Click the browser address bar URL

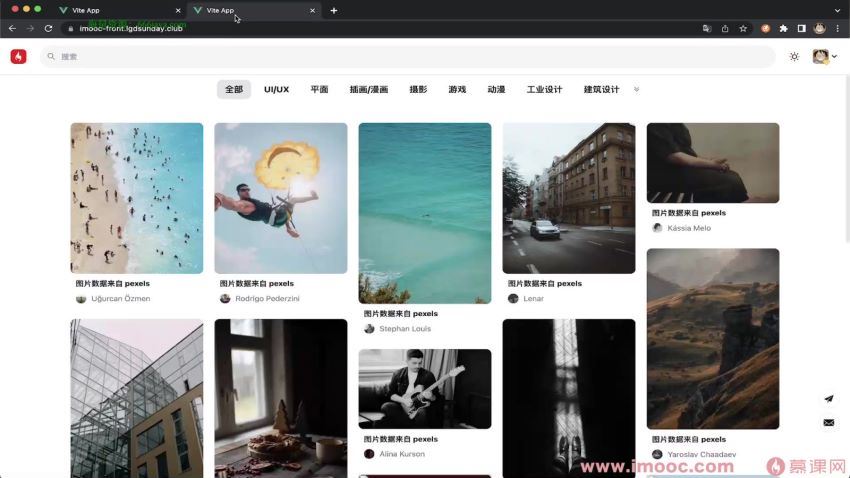point(131,28)
